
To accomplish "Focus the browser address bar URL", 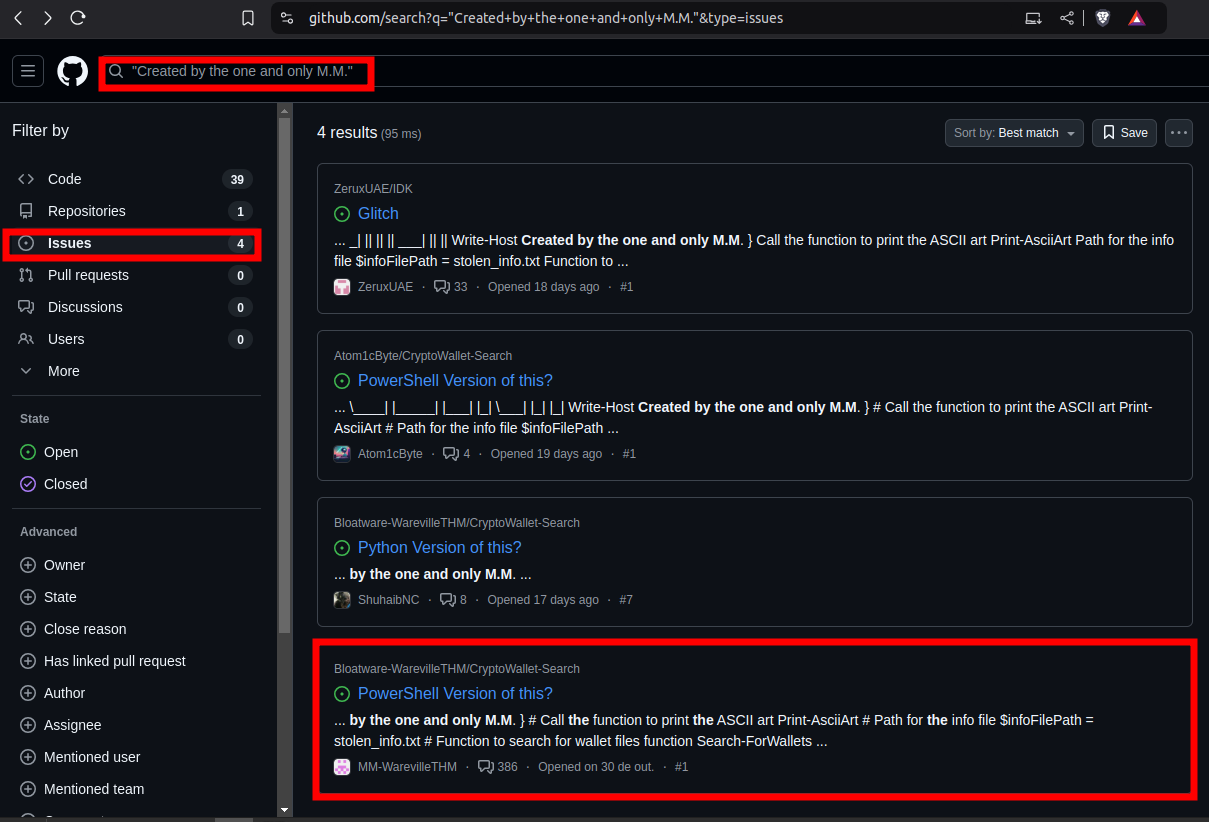I will click(x=546, y=18).
